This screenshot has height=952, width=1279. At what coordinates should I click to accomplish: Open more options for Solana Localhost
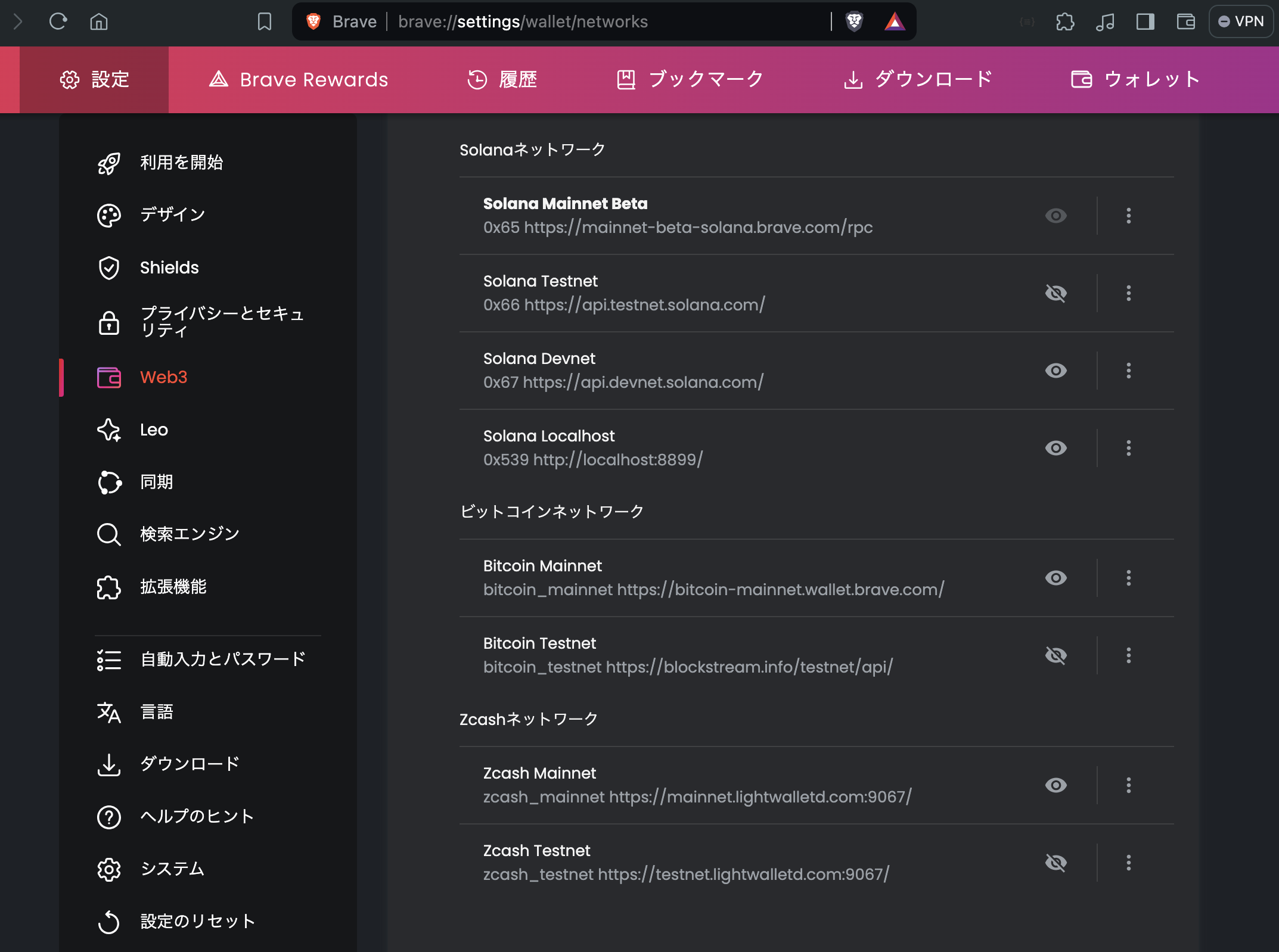[x=1128, y=448]
